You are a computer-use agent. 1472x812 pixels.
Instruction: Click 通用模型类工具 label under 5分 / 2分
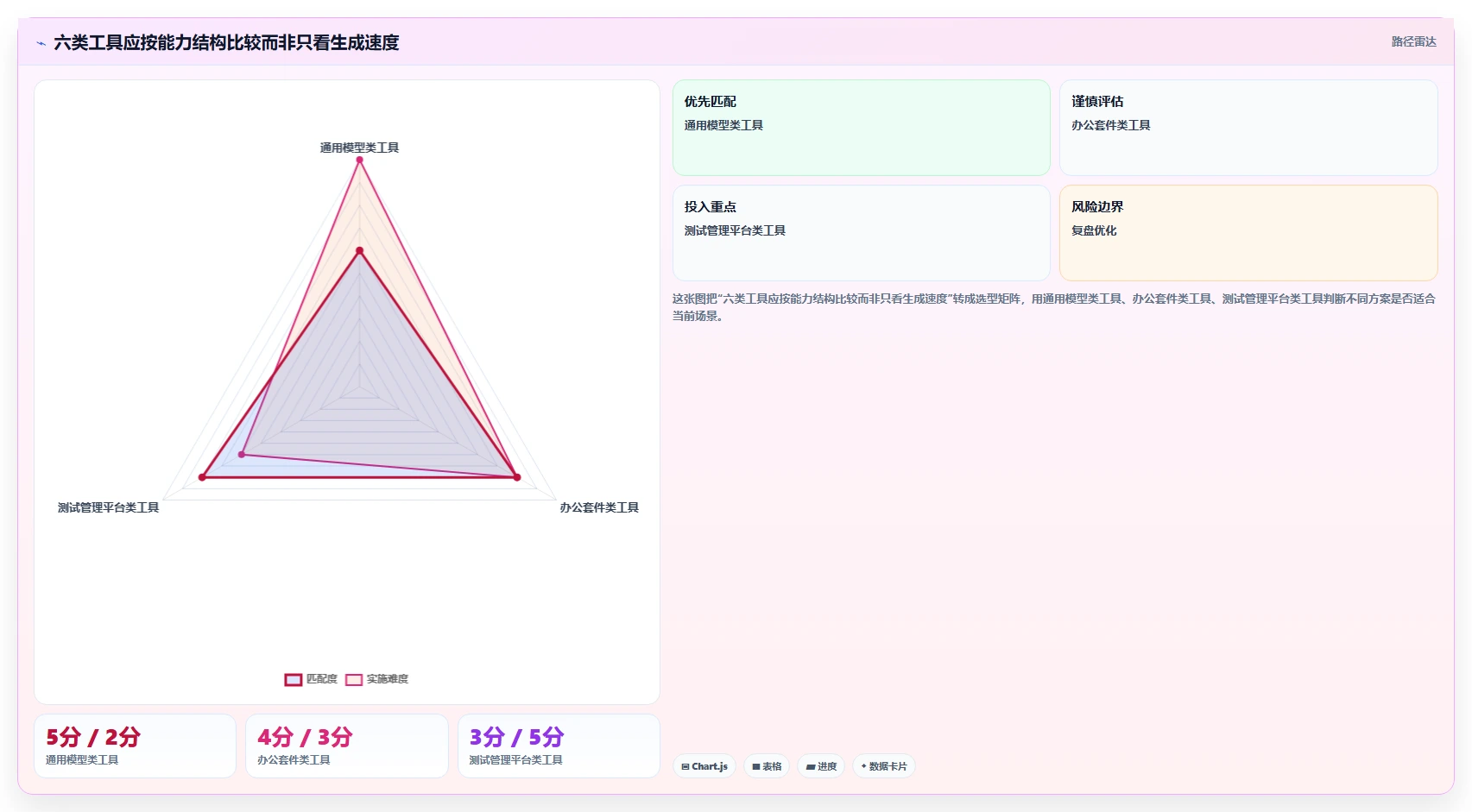[x=82, y=761]
